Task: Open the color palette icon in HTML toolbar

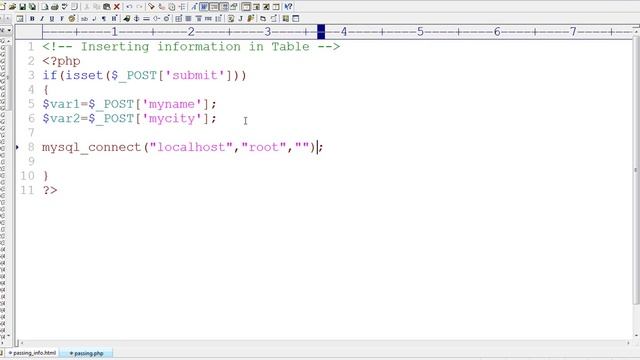Action: tap(72, 19)
